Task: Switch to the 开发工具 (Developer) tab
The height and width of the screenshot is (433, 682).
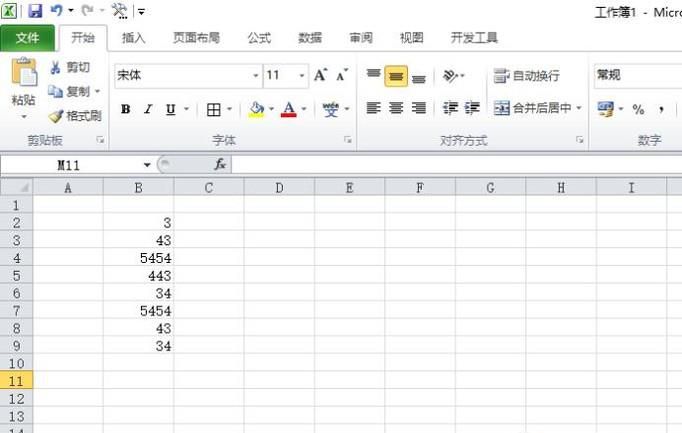Action: tap(474, 38)
